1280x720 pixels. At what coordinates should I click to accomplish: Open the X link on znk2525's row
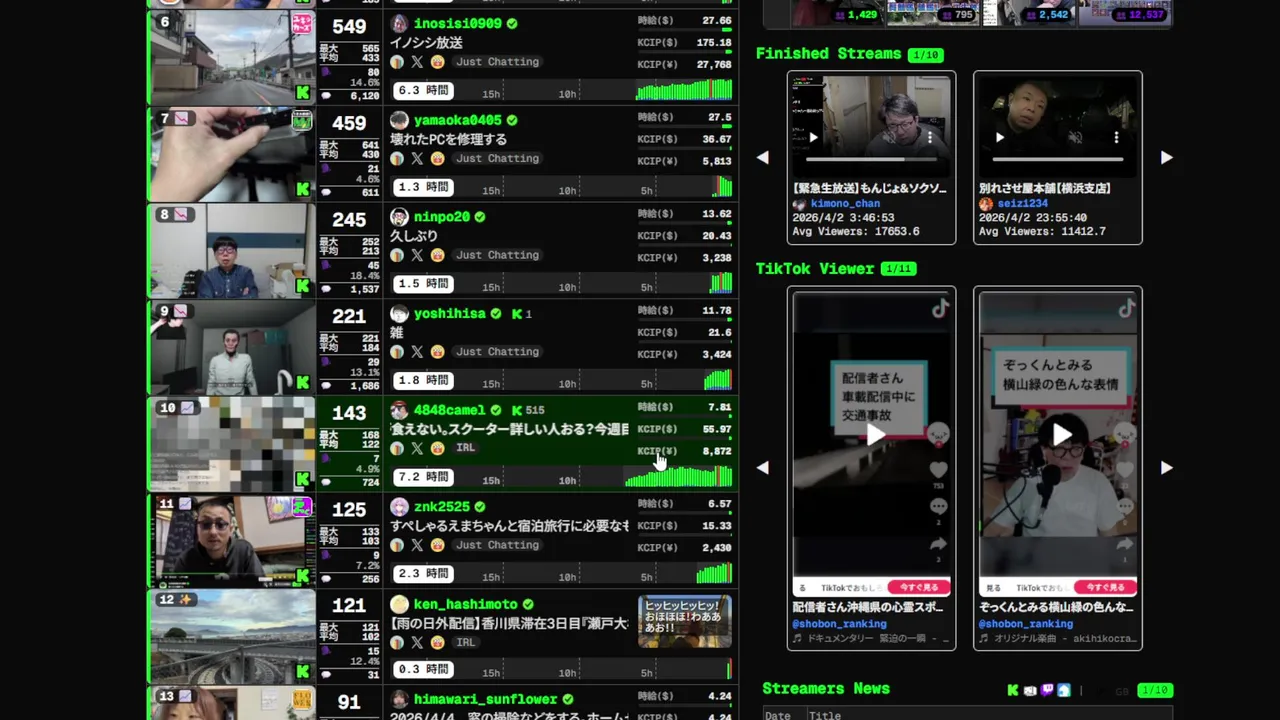click(x=417, y=545)
